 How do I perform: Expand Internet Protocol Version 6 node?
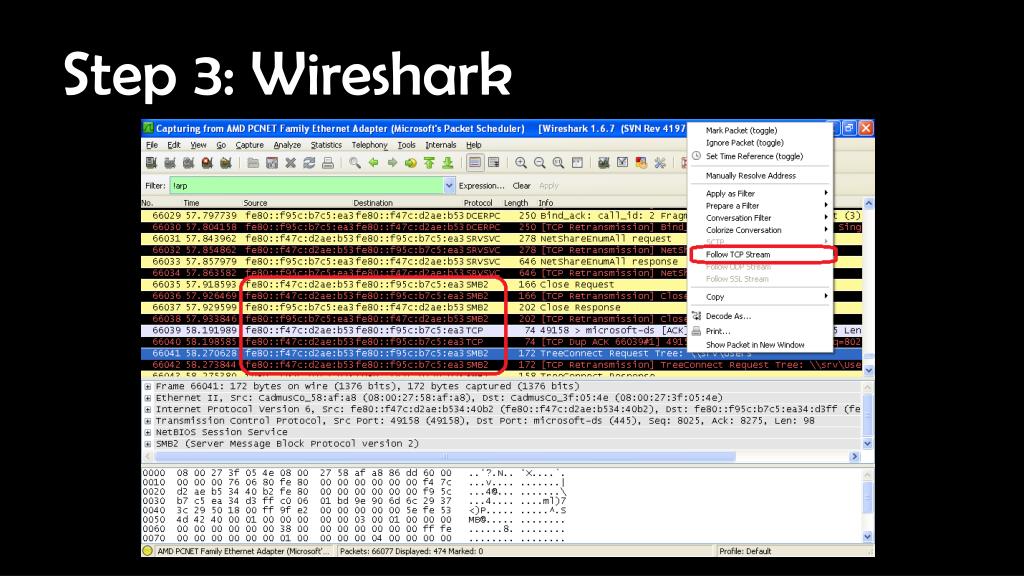148,409
